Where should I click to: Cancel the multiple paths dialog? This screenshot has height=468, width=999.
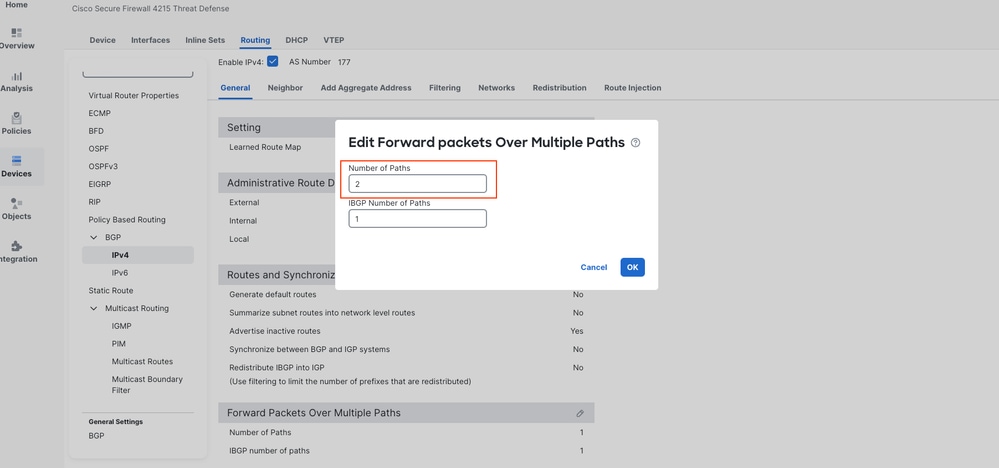point(594,267)
